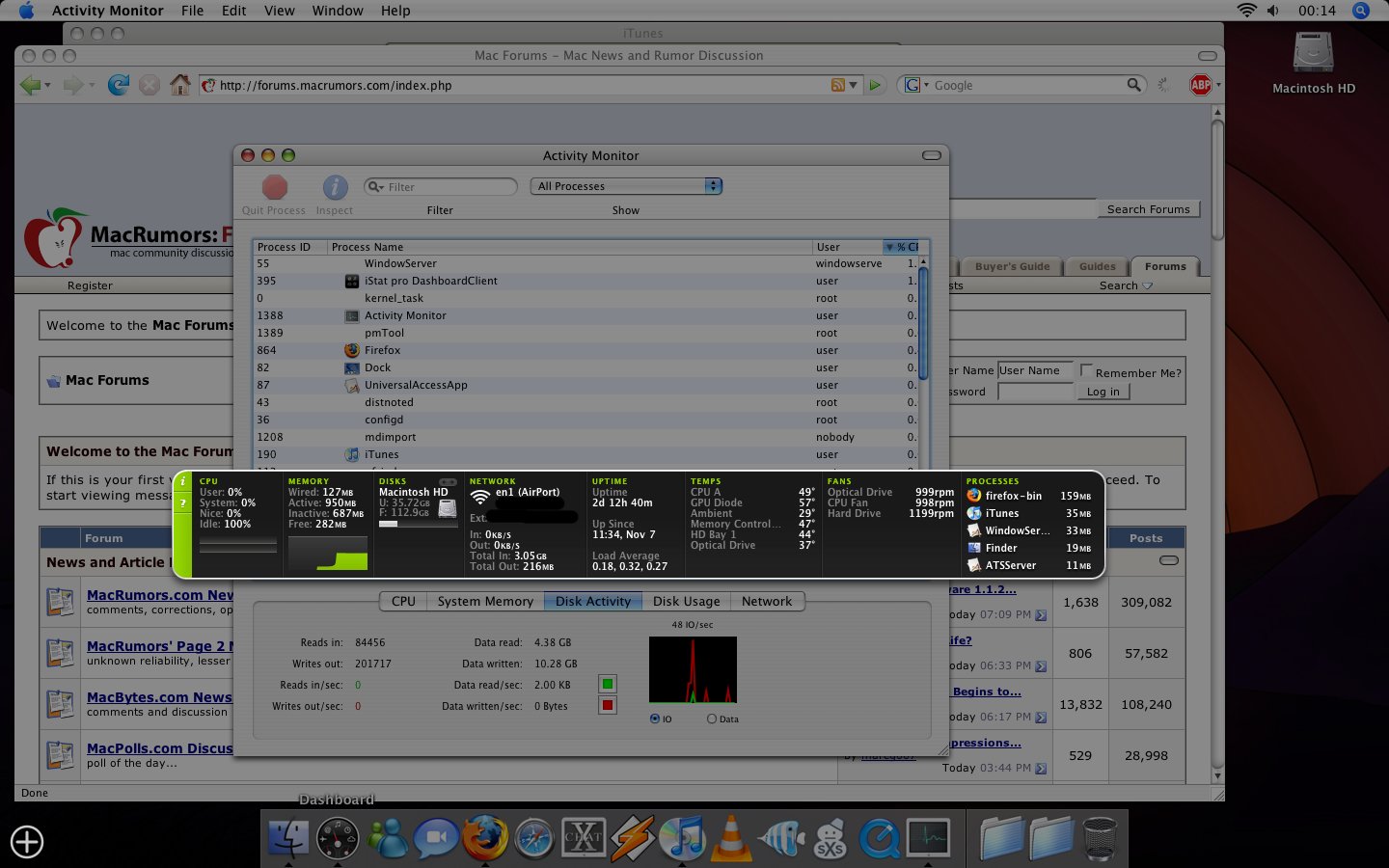
Task: Open QuickTime Player from the Dock
Action: point(879,837)
